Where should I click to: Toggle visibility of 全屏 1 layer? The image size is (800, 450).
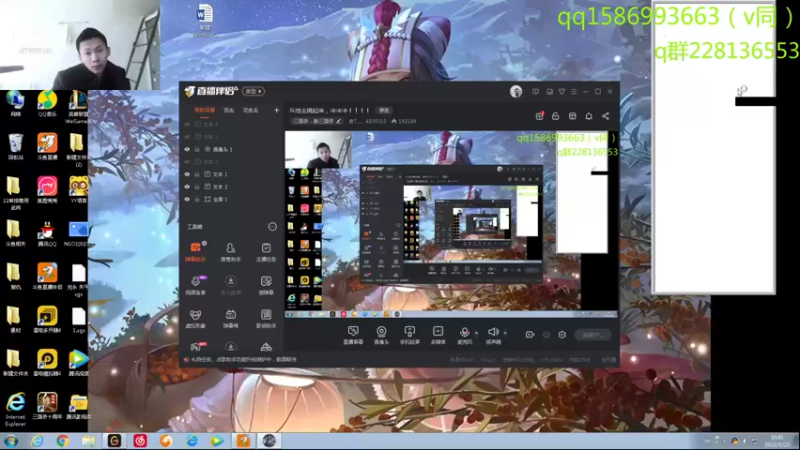coord(187,199)
